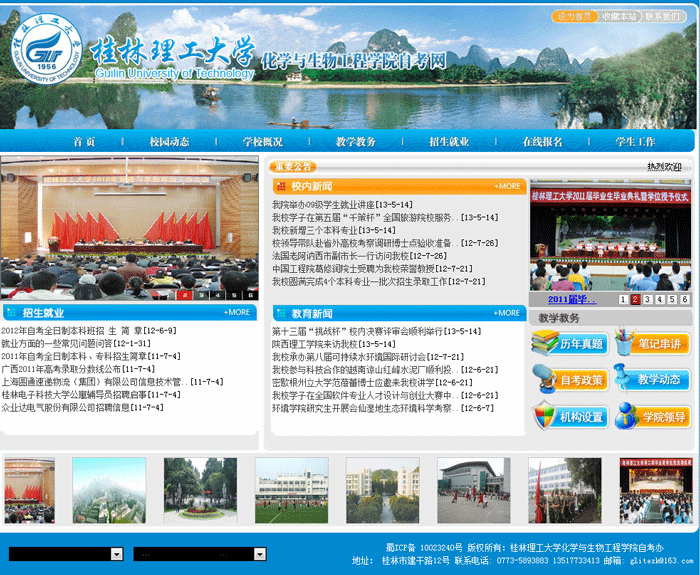Viewport: 700px width, 575px height.
Task: Click 收藏本站 button
Action: [619, 17]
